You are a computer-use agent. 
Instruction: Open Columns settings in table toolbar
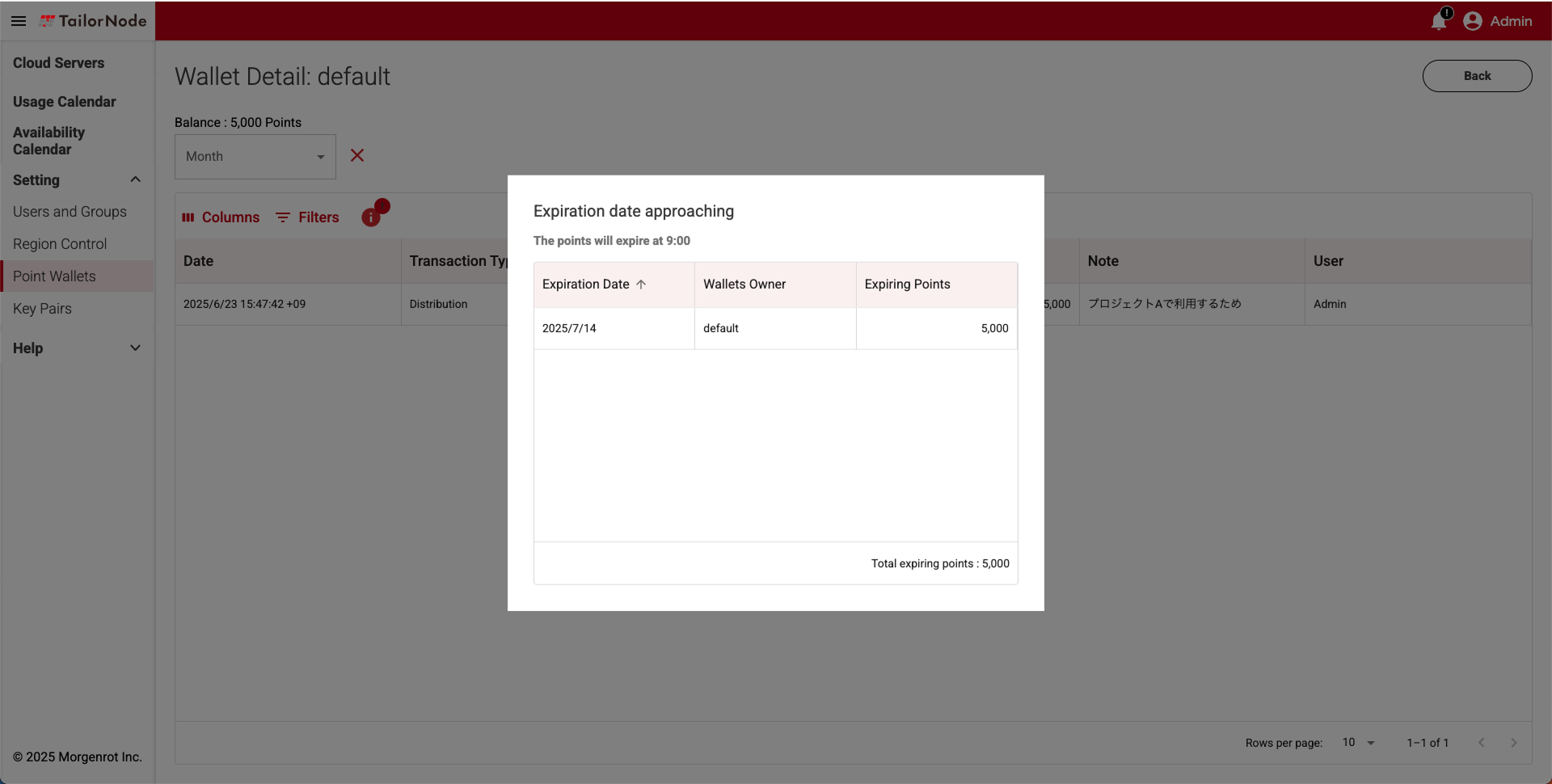(221, 217)
